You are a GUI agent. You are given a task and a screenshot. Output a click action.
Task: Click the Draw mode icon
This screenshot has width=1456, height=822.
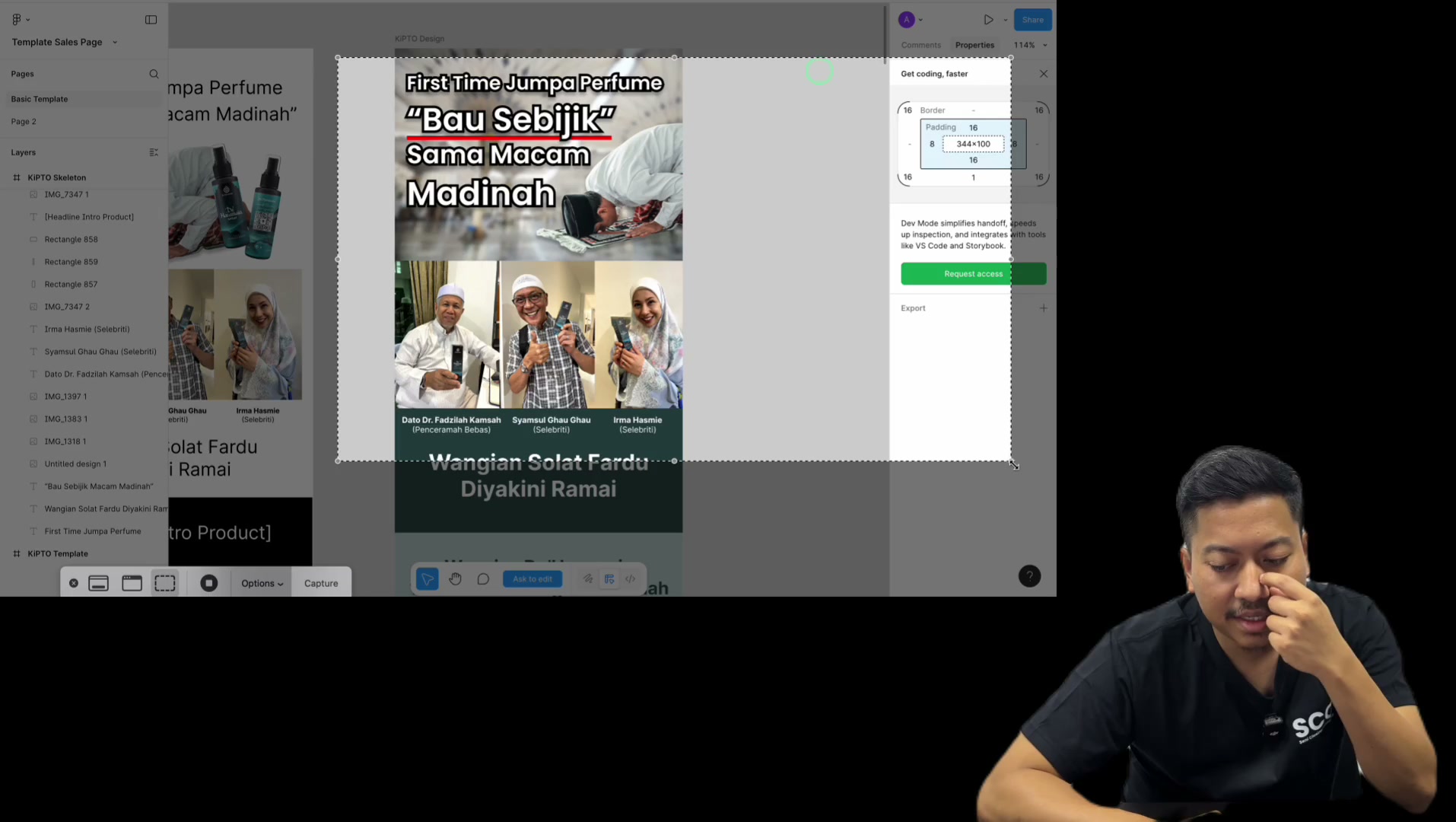tap(588, 579)
